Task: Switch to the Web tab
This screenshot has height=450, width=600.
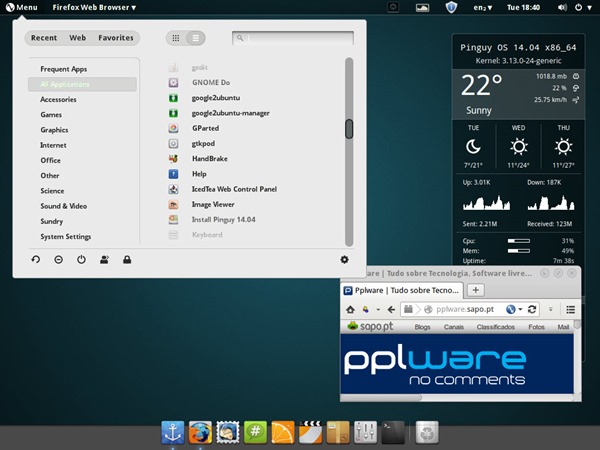Action: pos(78,38)
